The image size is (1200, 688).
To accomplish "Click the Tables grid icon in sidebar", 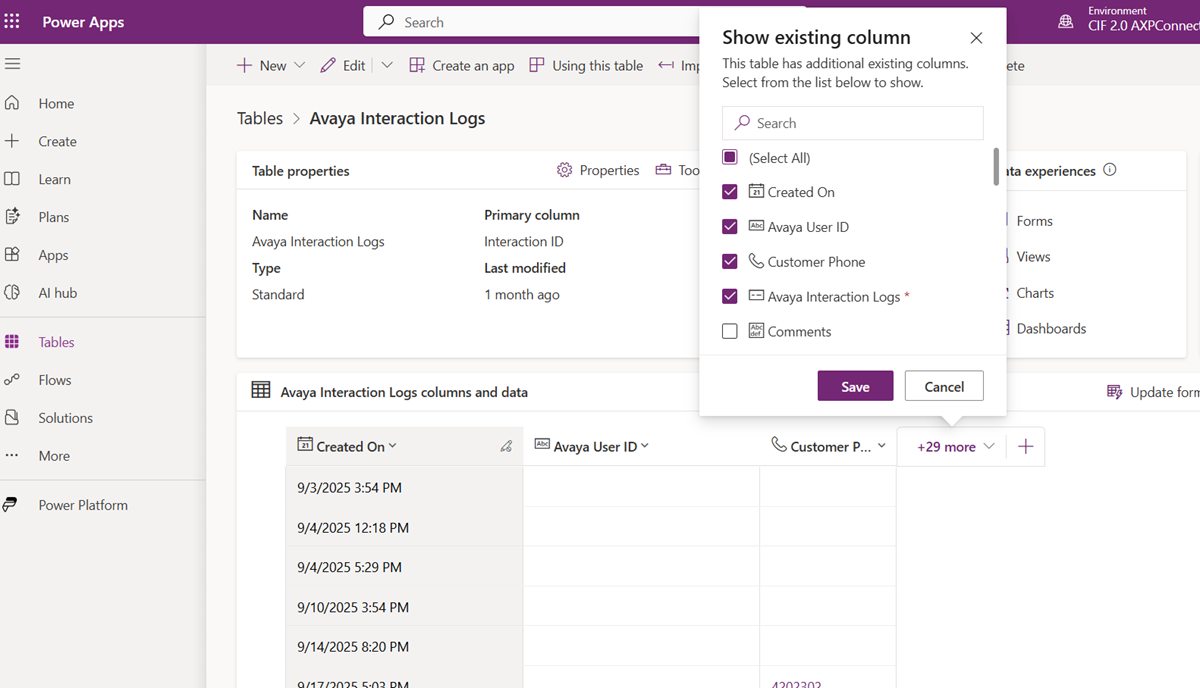I will (x=12, y=342).
